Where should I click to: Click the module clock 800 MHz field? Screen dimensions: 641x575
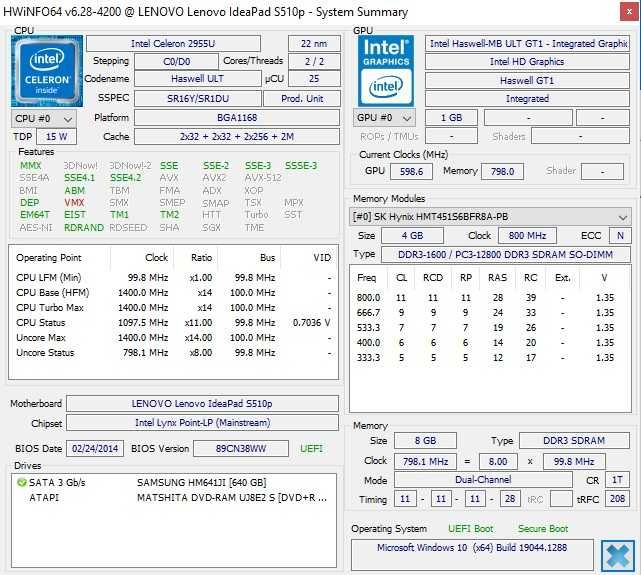[x=527, y=236]
